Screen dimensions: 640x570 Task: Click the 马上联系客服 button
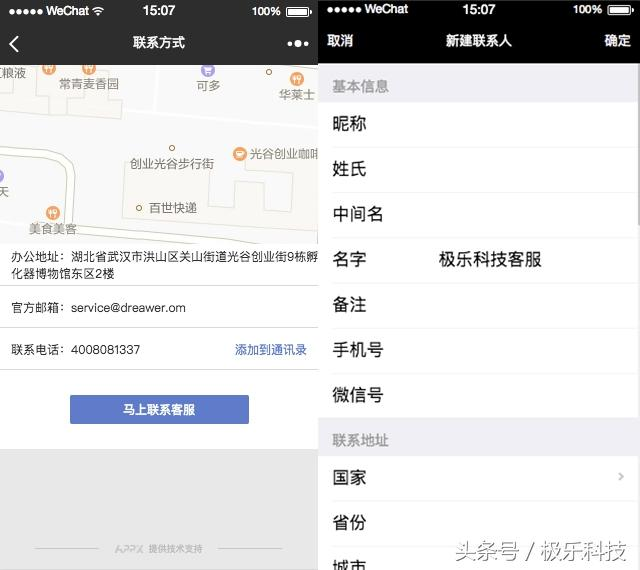pyautogui.click(x=159, y=410)
